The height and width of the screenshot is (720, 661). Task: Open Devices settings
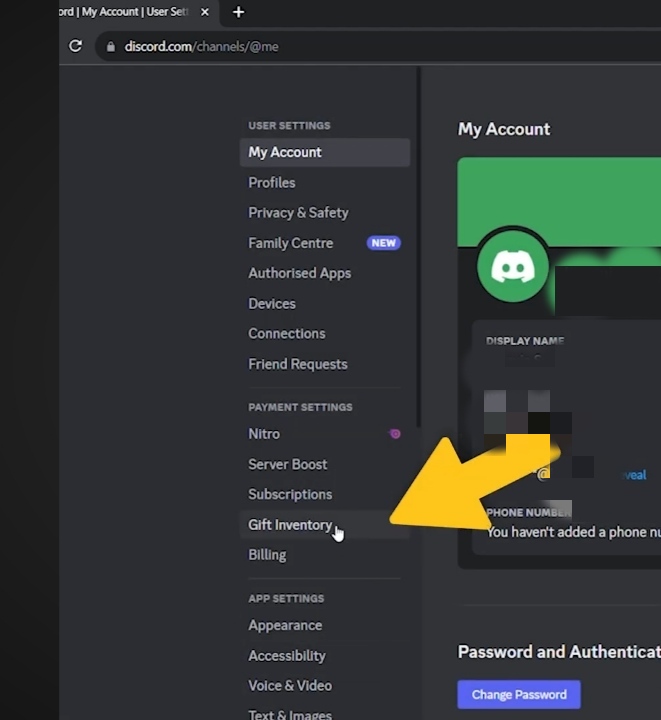[x=325, y=304]
